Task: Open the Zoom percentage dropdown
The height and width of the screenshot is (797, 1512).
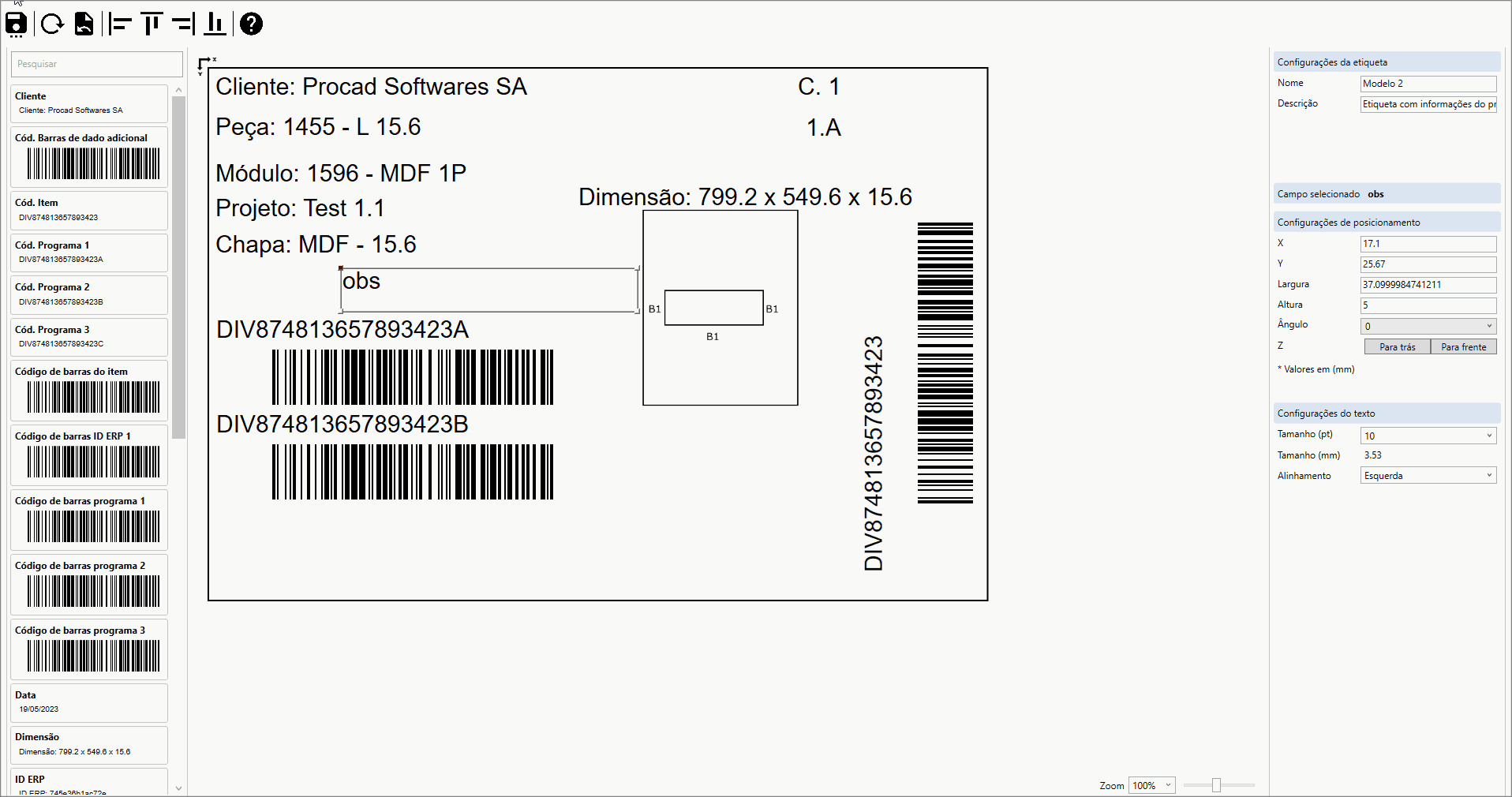Action: pos(1152,785)
